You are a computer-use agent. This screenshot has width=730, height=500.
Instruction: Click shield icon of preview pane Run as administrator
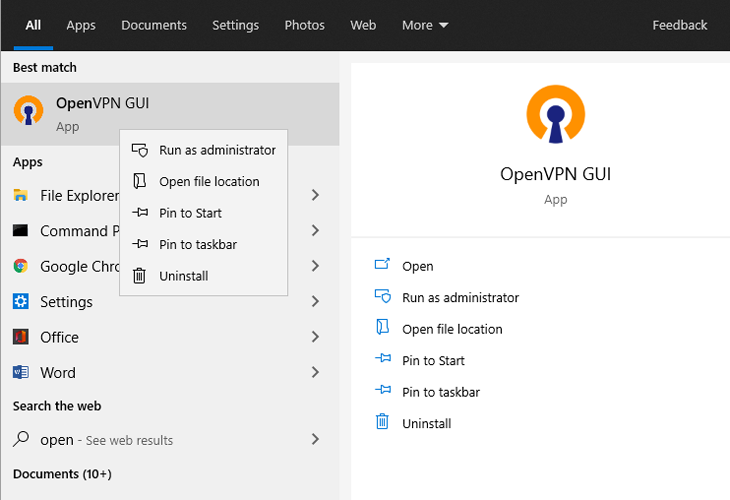(383, 296)
